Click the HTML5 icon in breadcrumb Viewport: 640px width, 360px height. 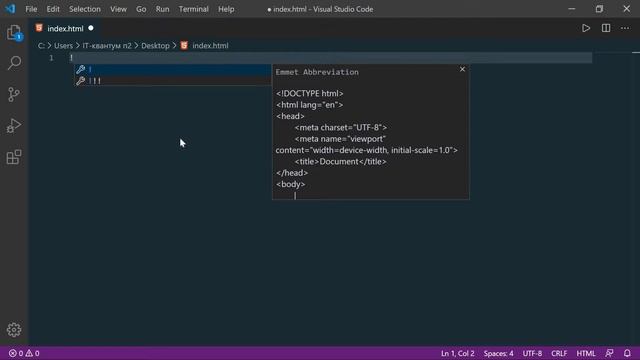(x=184, y=45)
